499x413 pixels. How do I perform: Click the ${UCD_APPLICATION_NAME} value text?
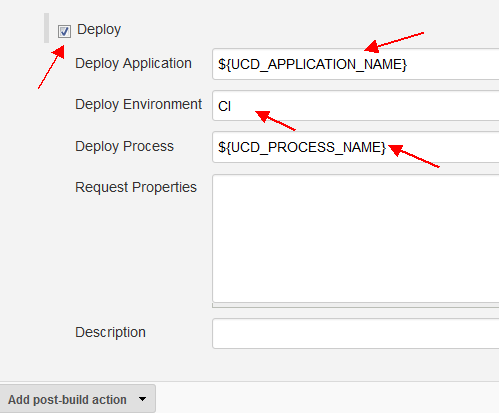pyautogui.click(x=312, y=64)
